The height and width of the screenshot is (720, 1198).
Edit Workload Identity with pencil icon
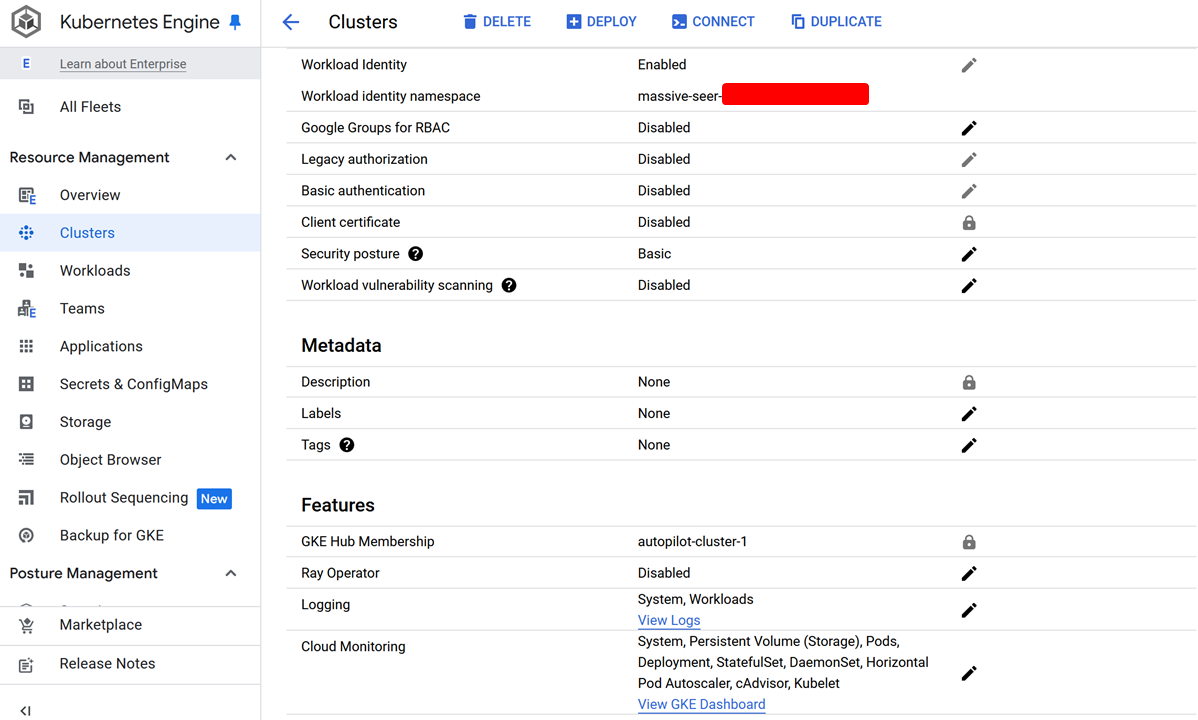pos(969,65)
